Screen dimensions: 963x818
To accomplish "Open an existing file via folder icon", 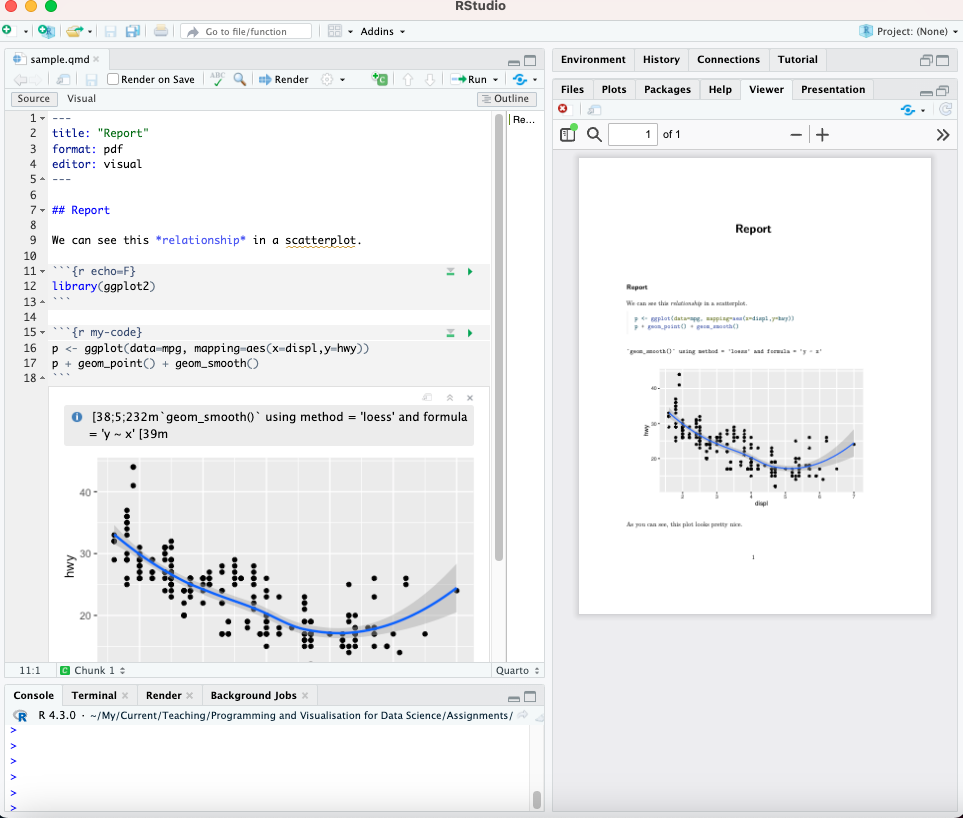I will pyautogui.click(x=74, y=31).
